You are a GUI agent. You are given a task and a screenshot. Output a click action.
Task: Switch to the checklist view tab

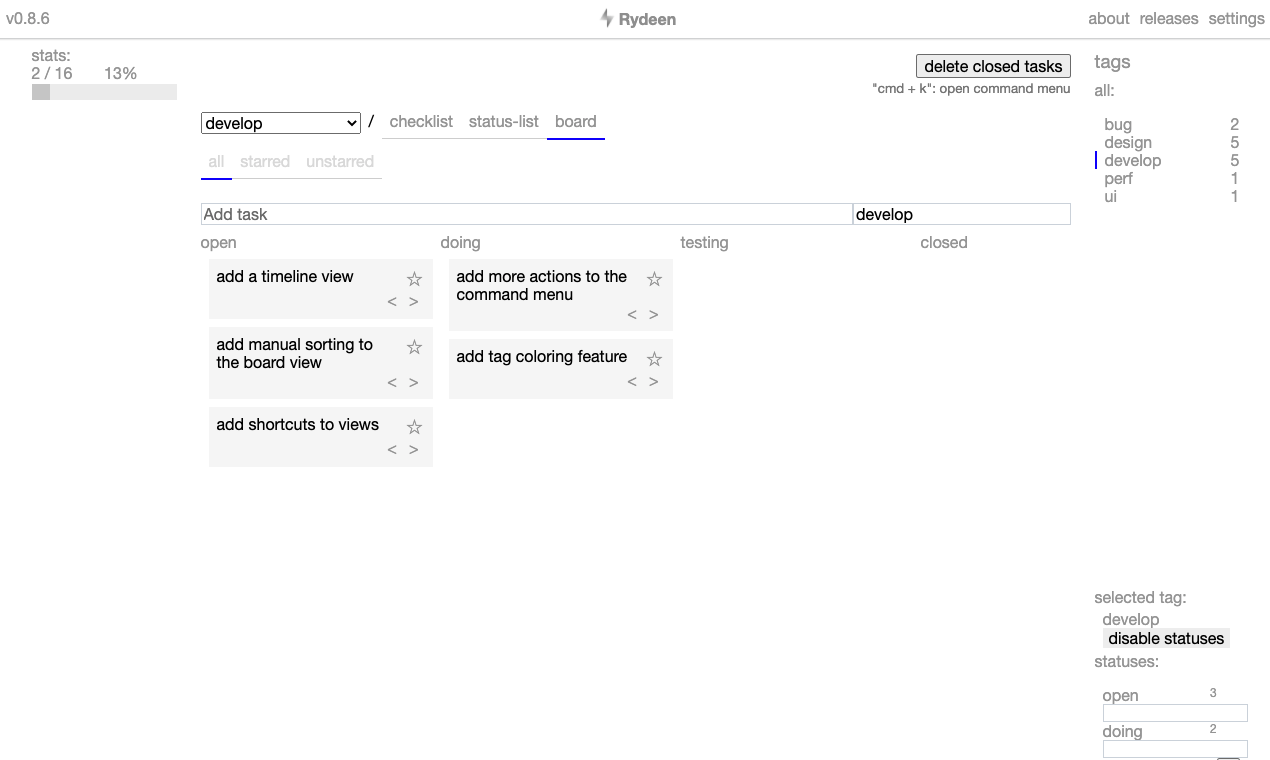pos(421,121)
